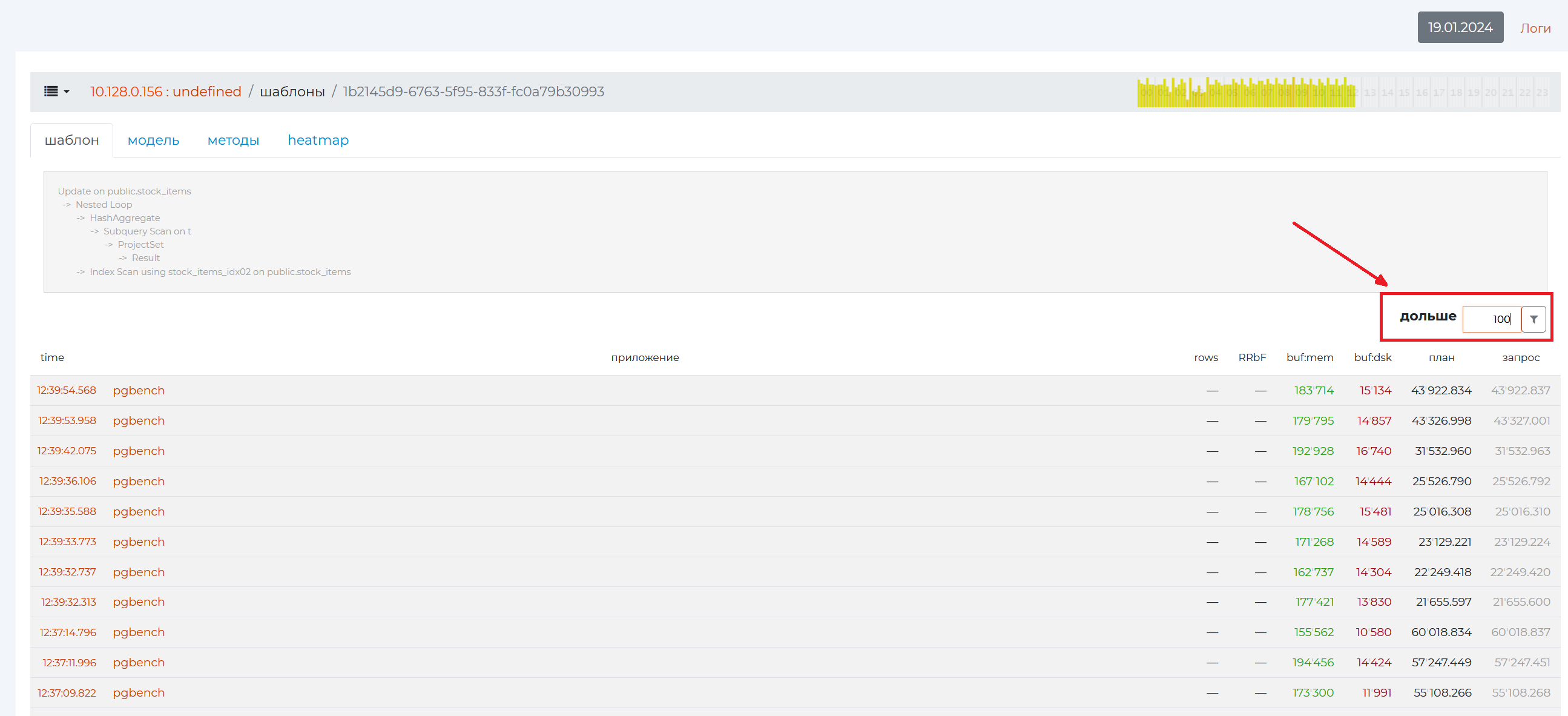Viewport: 1568px width, 716px height.
Task: Click pgbench in the 12:39:36.106 row
Action: click(139, 481)
